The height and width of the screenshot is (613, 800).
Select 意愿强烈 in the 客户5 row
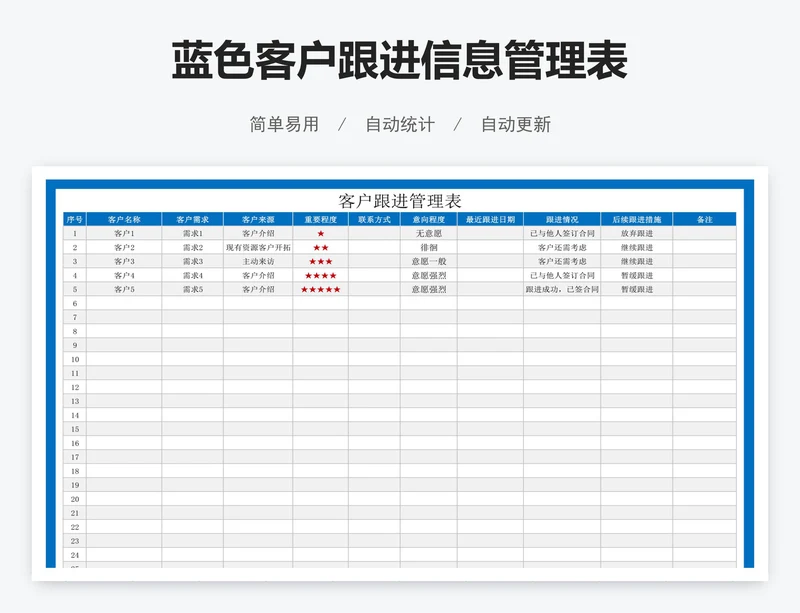429,289
